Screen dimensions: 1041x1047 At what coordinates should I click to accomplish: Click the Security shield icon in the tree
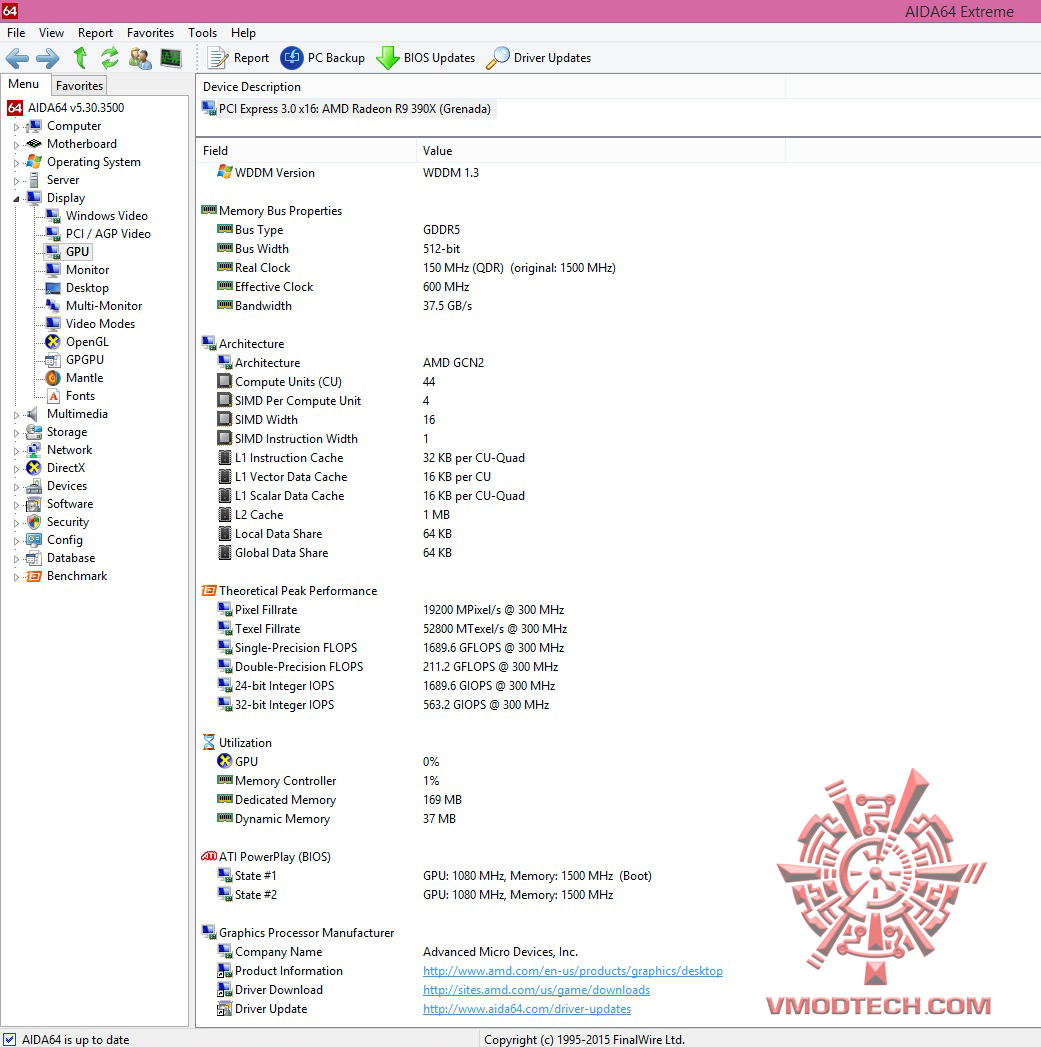(34, 522)
